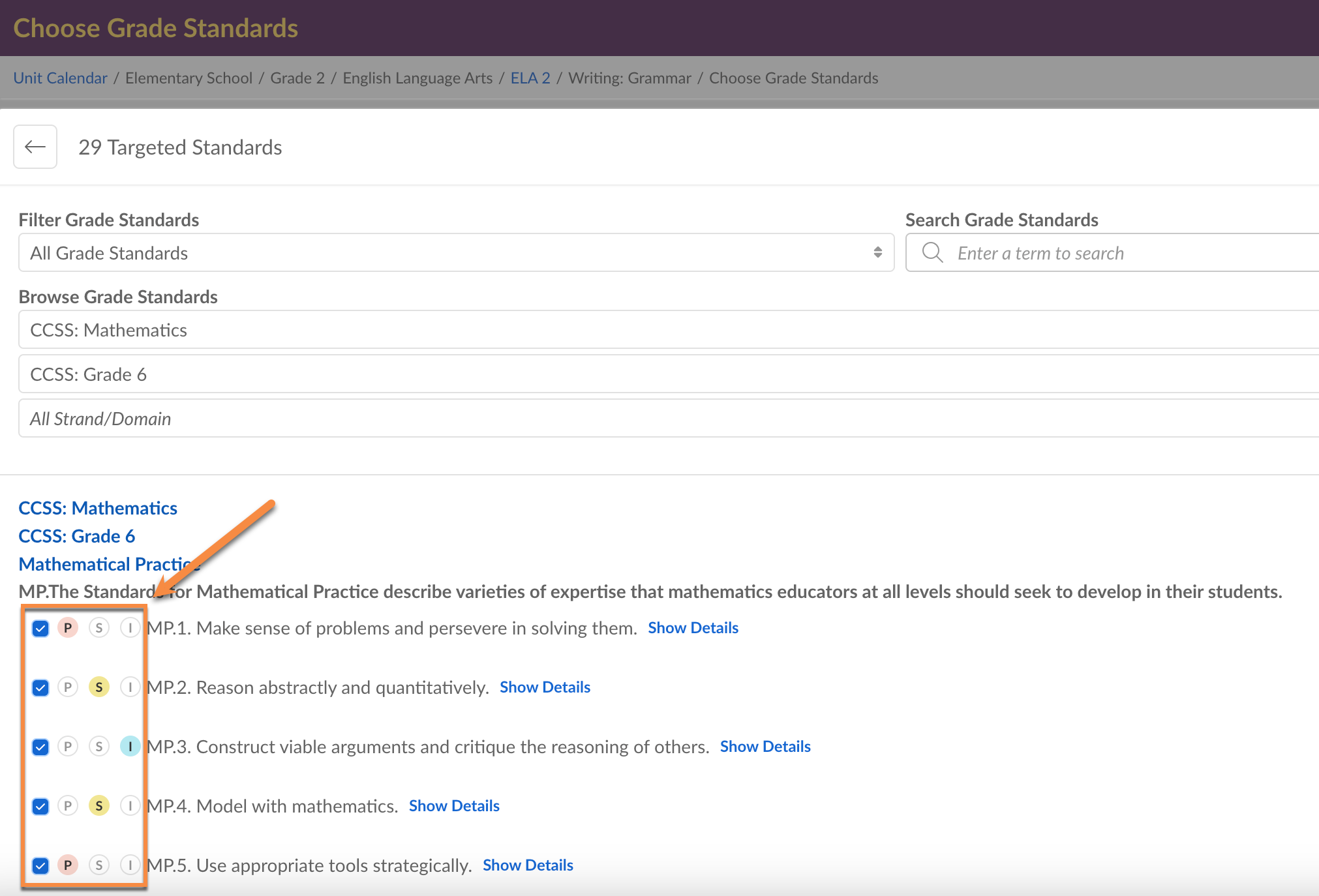Uncheck the MP.3 standard checkbox

click(40, 747)
